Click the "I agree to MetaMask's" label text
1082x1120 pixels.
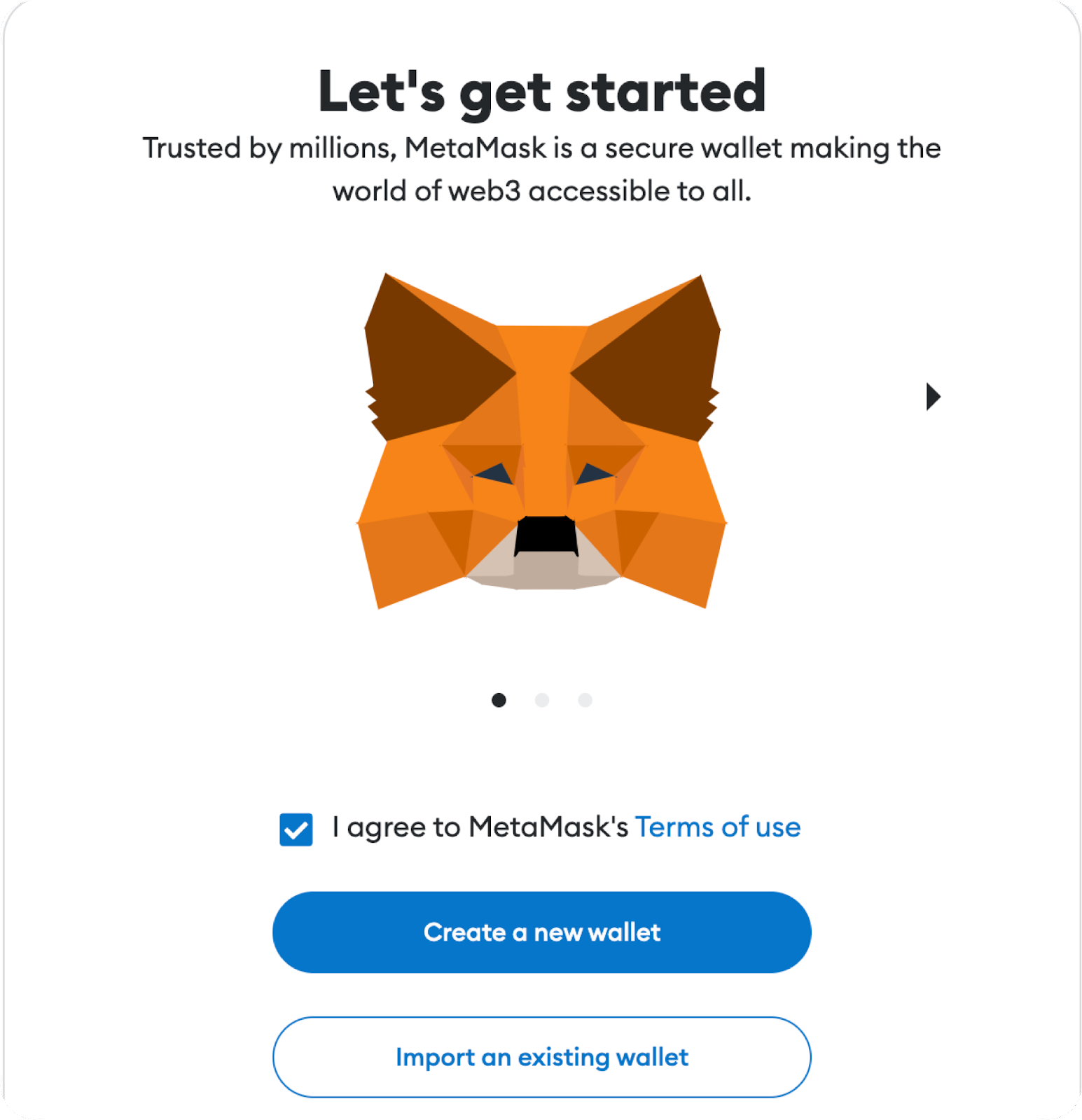(x=480, y=827)
